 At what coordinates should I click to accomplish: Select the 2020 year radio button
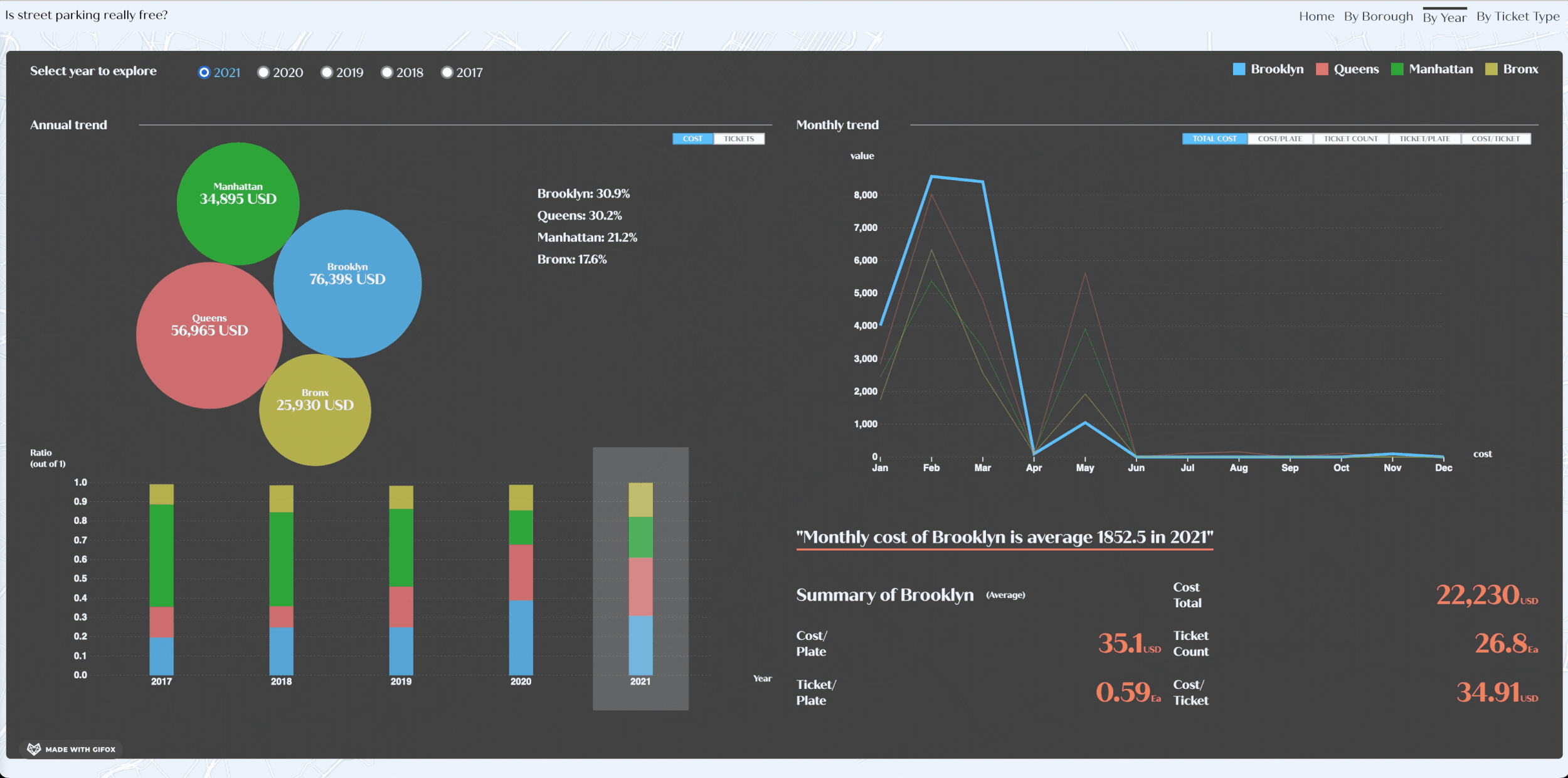point(263,73)
